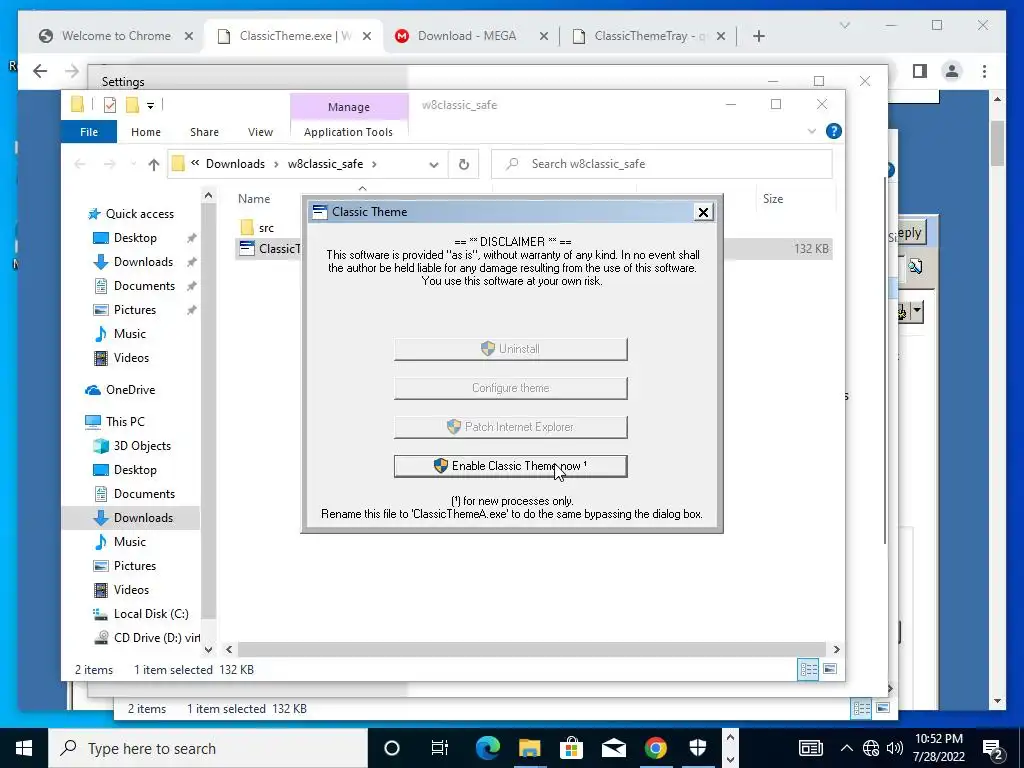This screenshot has height=768, width=1024.
Task: Select pinned Desktop under Quick access
Action: (x=135, y=238)
